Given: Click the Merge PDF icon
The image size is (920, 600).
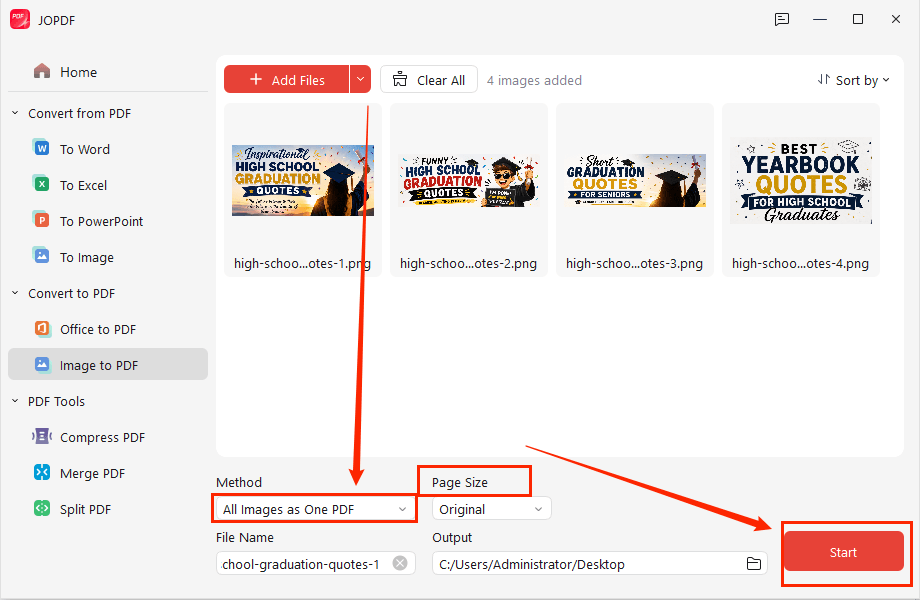Looking at the screenshot, I should [42, 472].
